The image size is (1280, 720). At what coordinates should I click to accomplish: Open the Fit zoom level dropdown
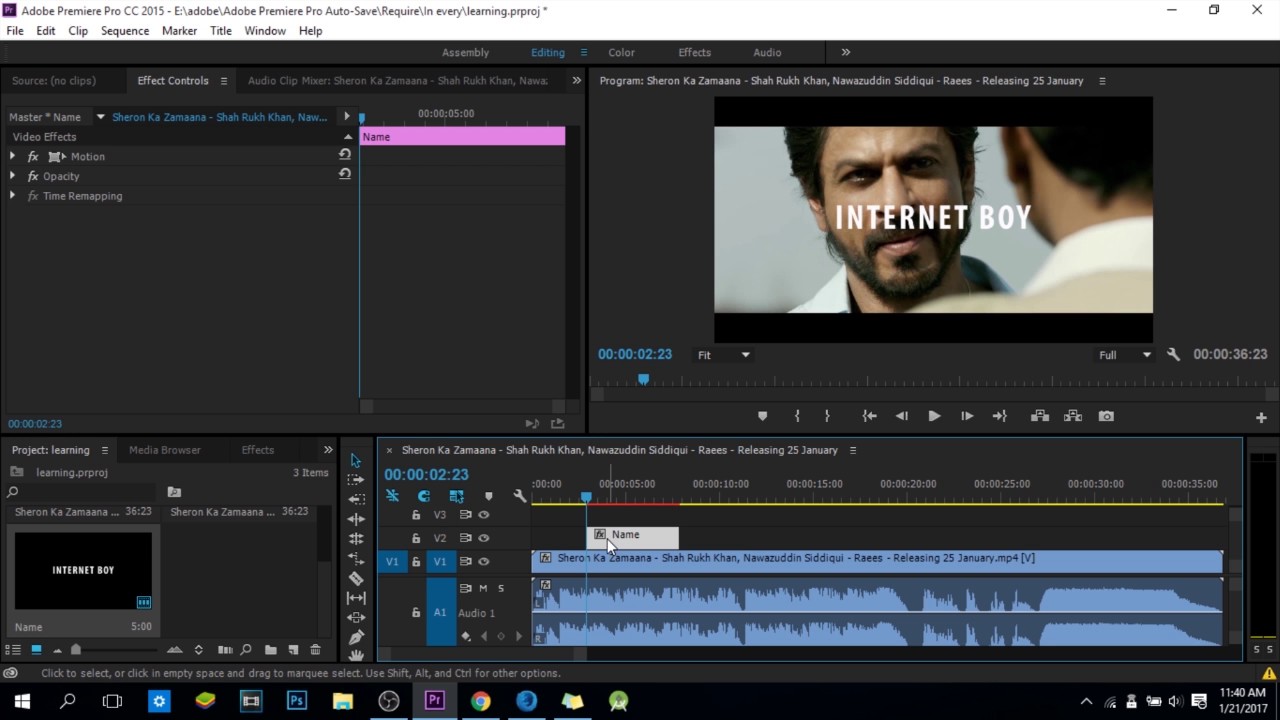[723, 355]
